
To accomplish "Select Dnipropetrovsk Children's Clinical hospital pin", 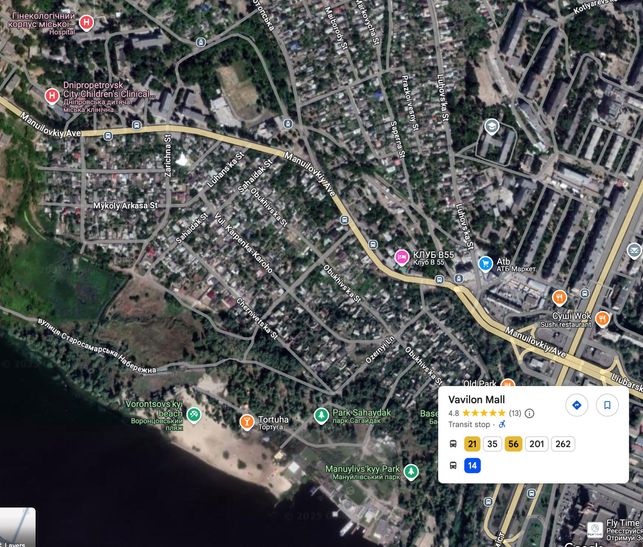I will point(52,96).
